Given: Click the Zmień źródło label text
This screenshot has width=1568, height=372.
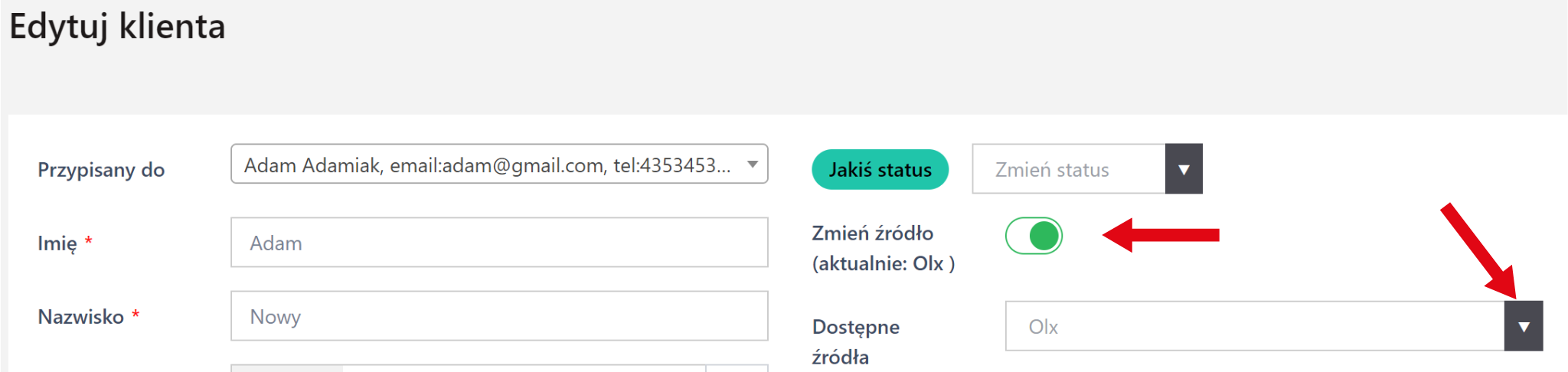Looking at the screenshot, I should pos(872,233).
